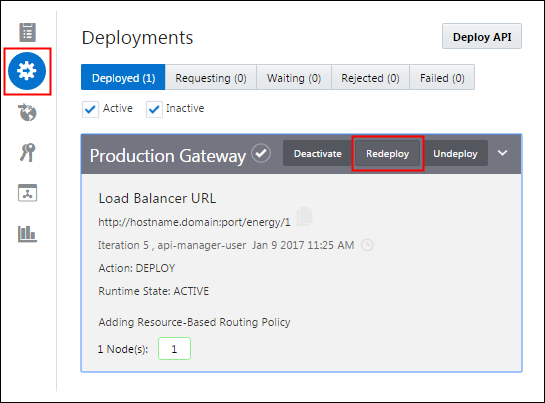Switch to the Waiting (0) tab
The height and width of the screenshot is (403, 545).
pyautogui.click(x=294, y=77)
